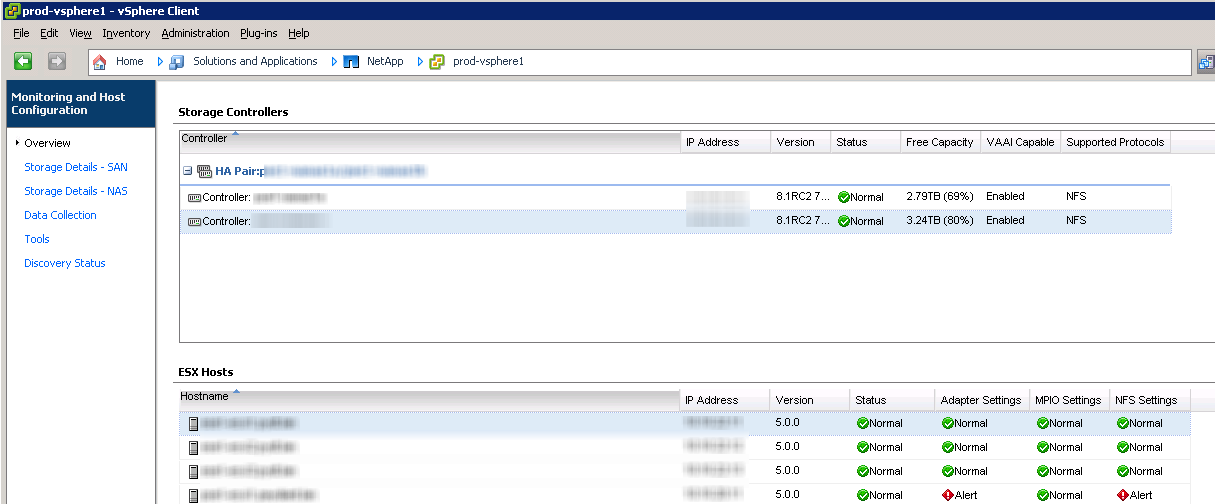Click the third ESX host server icon
Image resolution: width=1215 pixels, height=504 pixels.
click(194, 471)
